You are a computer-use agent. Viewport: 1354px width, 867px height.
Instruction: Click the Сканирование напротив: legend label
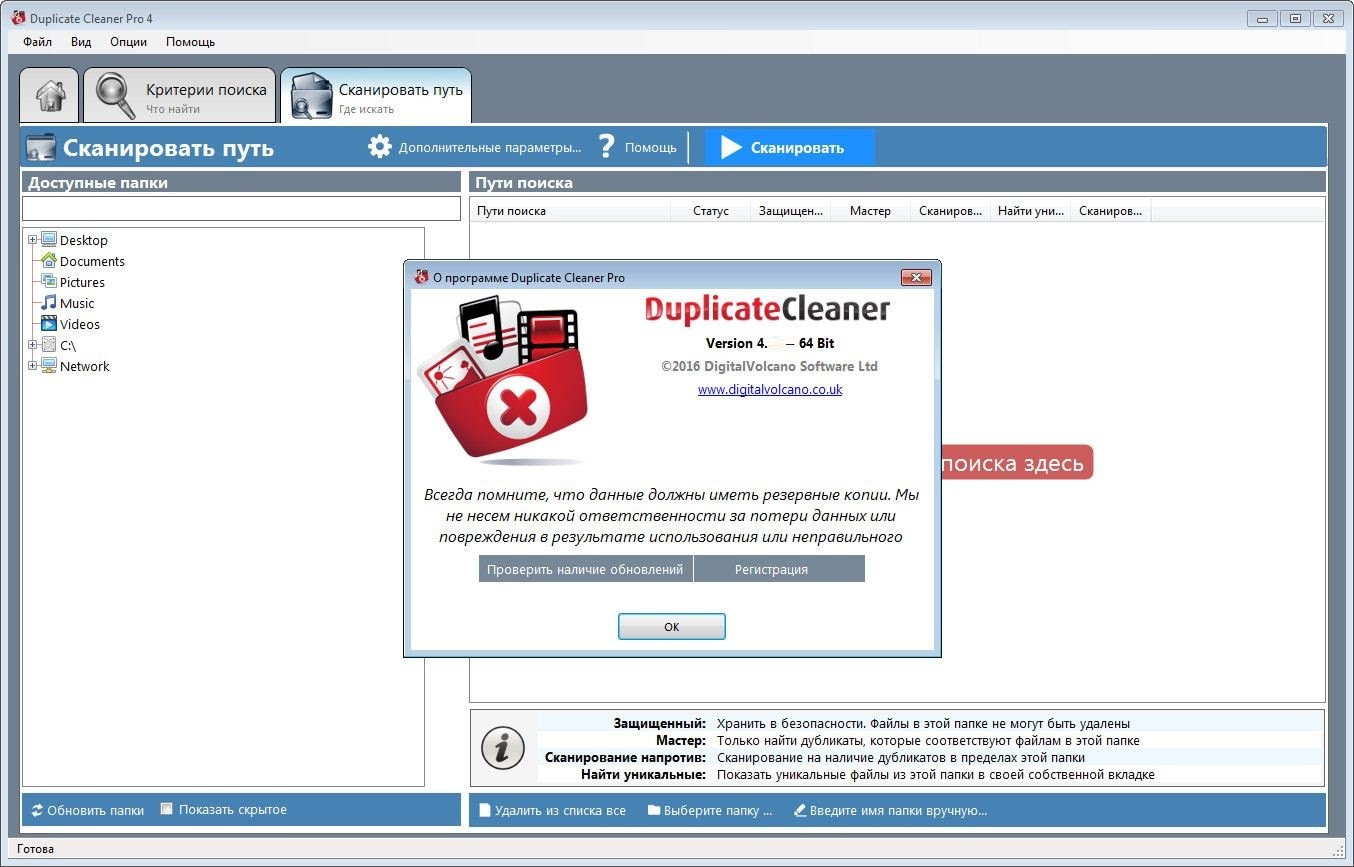625,757
